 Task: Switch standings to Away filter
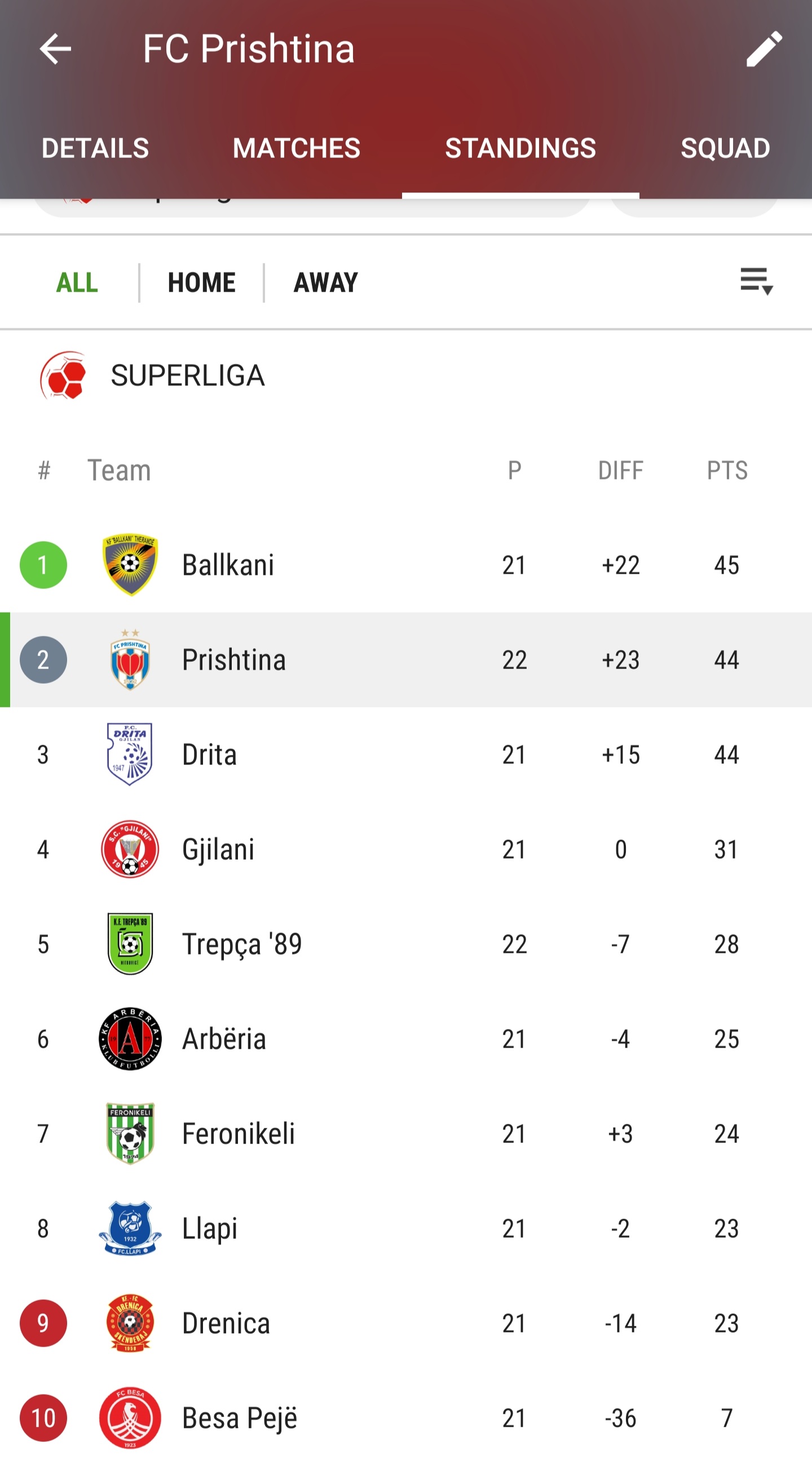point(326,283)
